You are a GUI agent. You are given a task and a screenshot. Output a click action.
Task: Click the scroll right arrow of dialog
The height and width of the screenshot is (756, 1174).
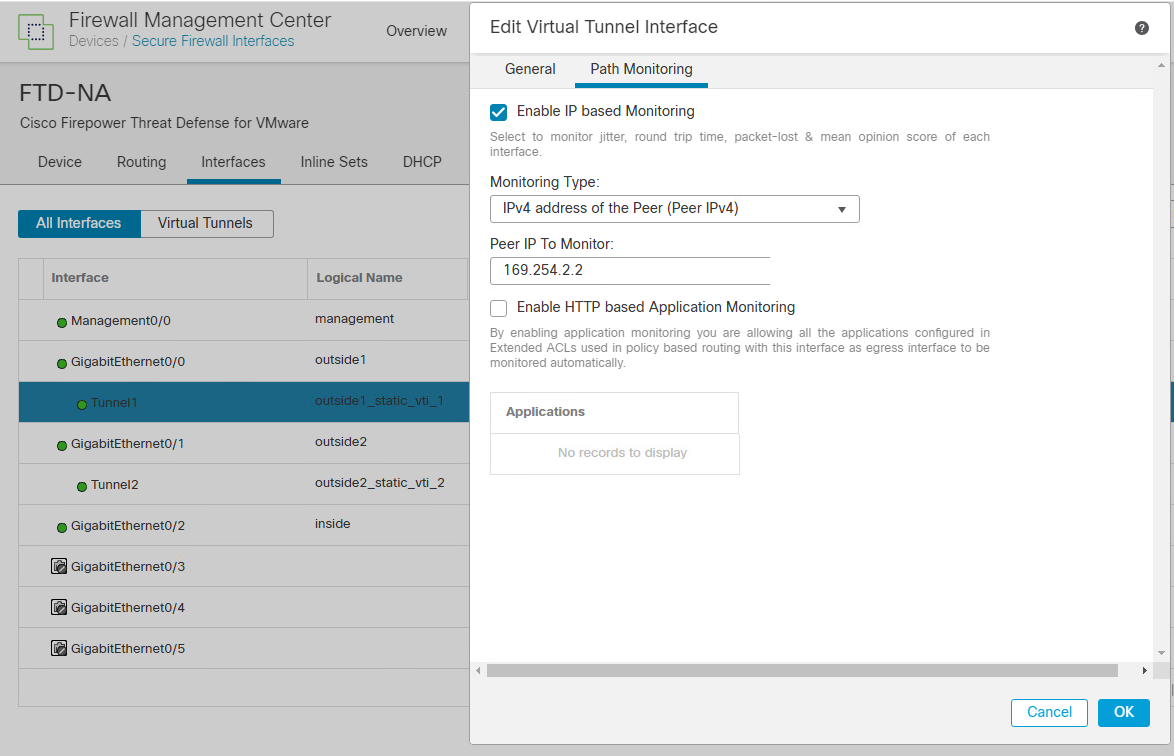[x=1144, y=671]
